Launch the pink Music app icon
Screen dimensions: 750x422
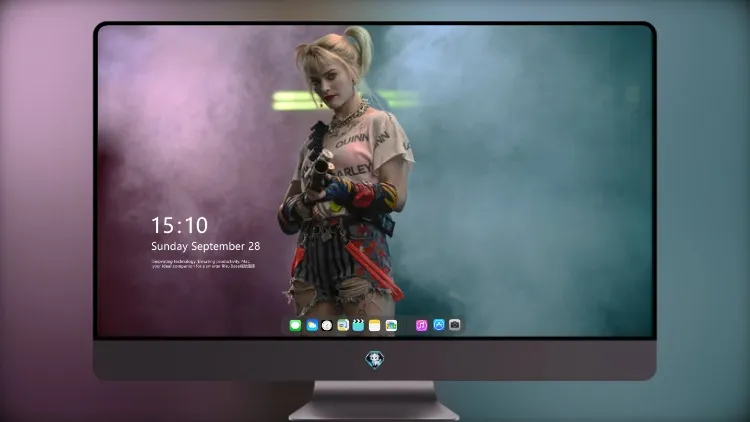pyautogui.click(x=421, y=325)
